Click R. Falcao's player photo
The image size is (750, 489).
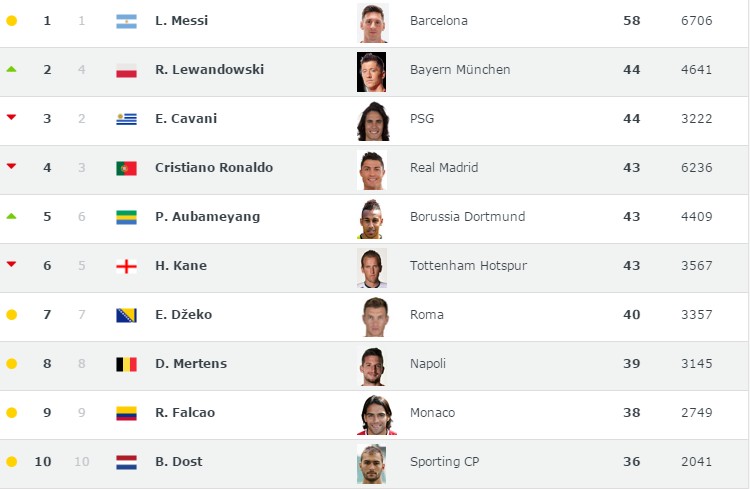click(x=372, y=414)
